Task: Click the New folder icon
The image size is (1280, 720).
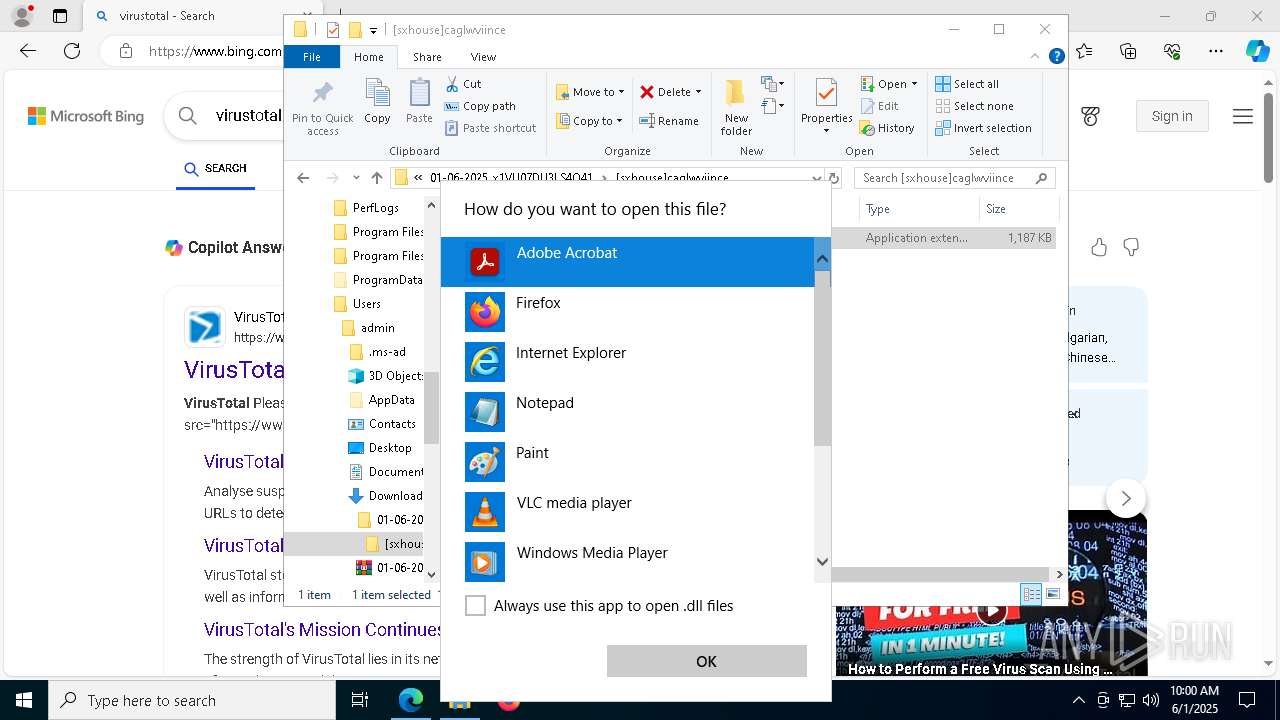Action: [736, 107]
